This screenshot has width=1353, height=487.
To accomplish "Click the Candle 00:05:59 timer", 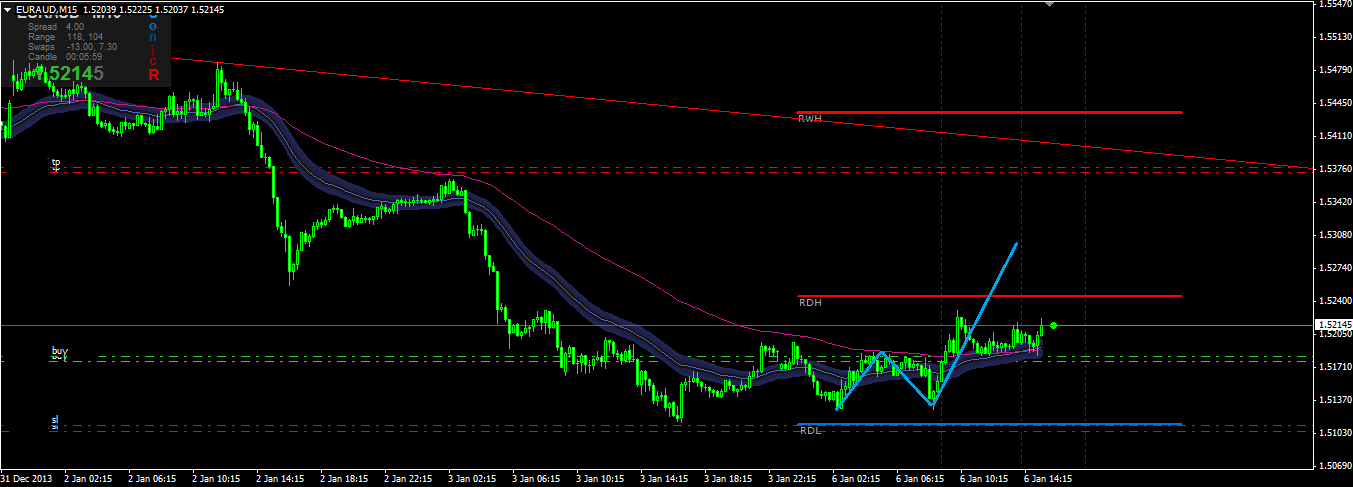I will [x=66, y=57].
